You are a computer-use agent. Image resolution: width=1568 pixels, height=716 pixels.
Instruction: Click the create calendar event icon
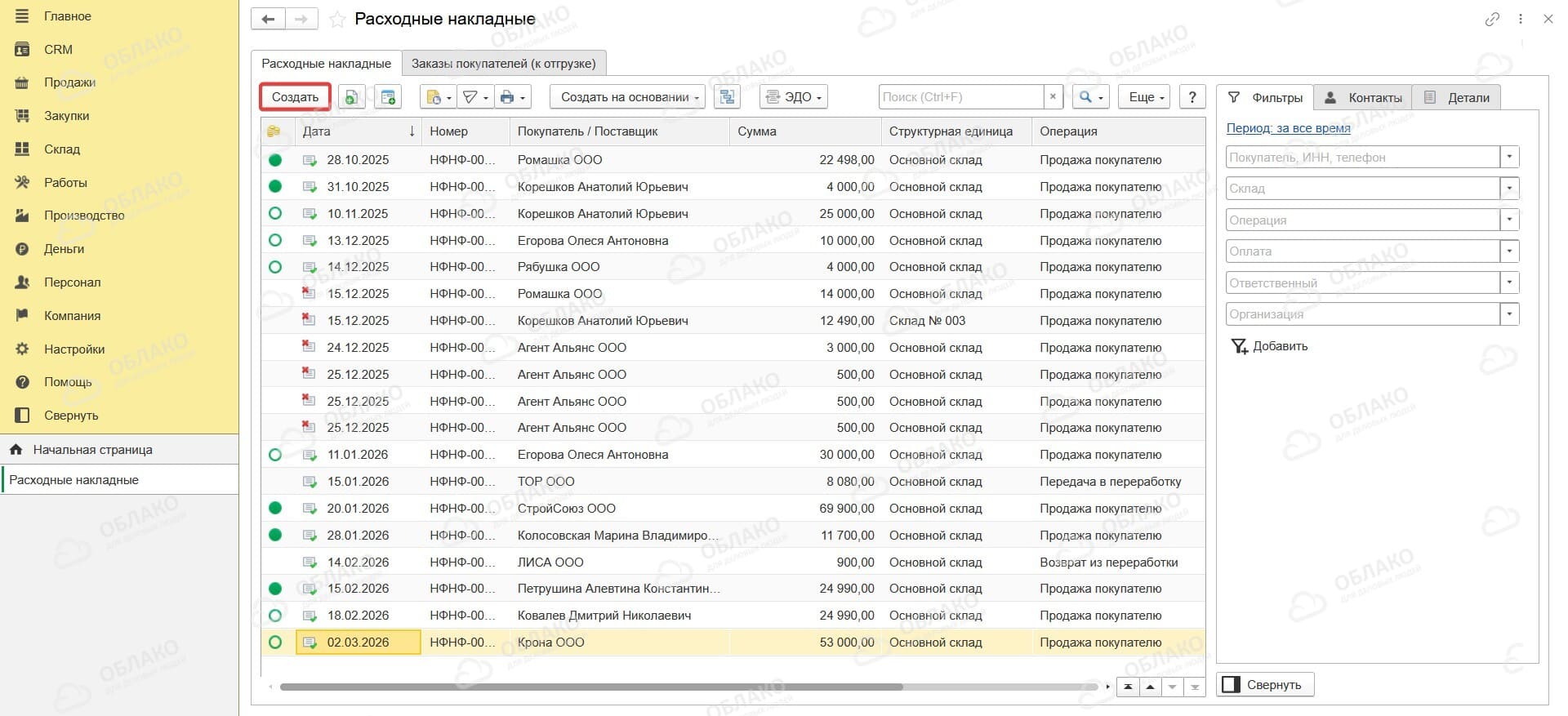pyautogui.click(x=388, y=97)
